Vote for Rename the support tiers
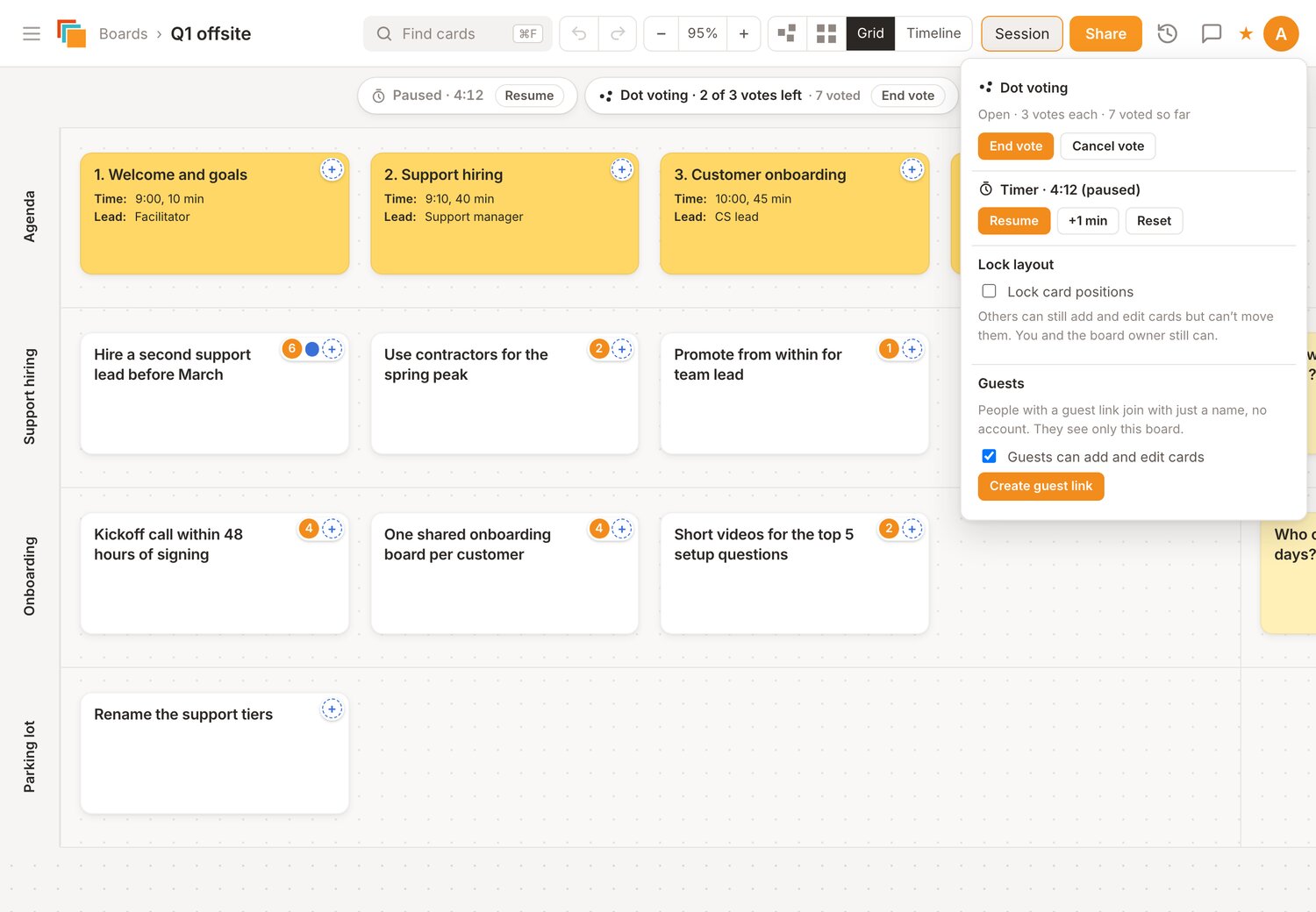Screen dimensions: 1316x912 point(332,709)
